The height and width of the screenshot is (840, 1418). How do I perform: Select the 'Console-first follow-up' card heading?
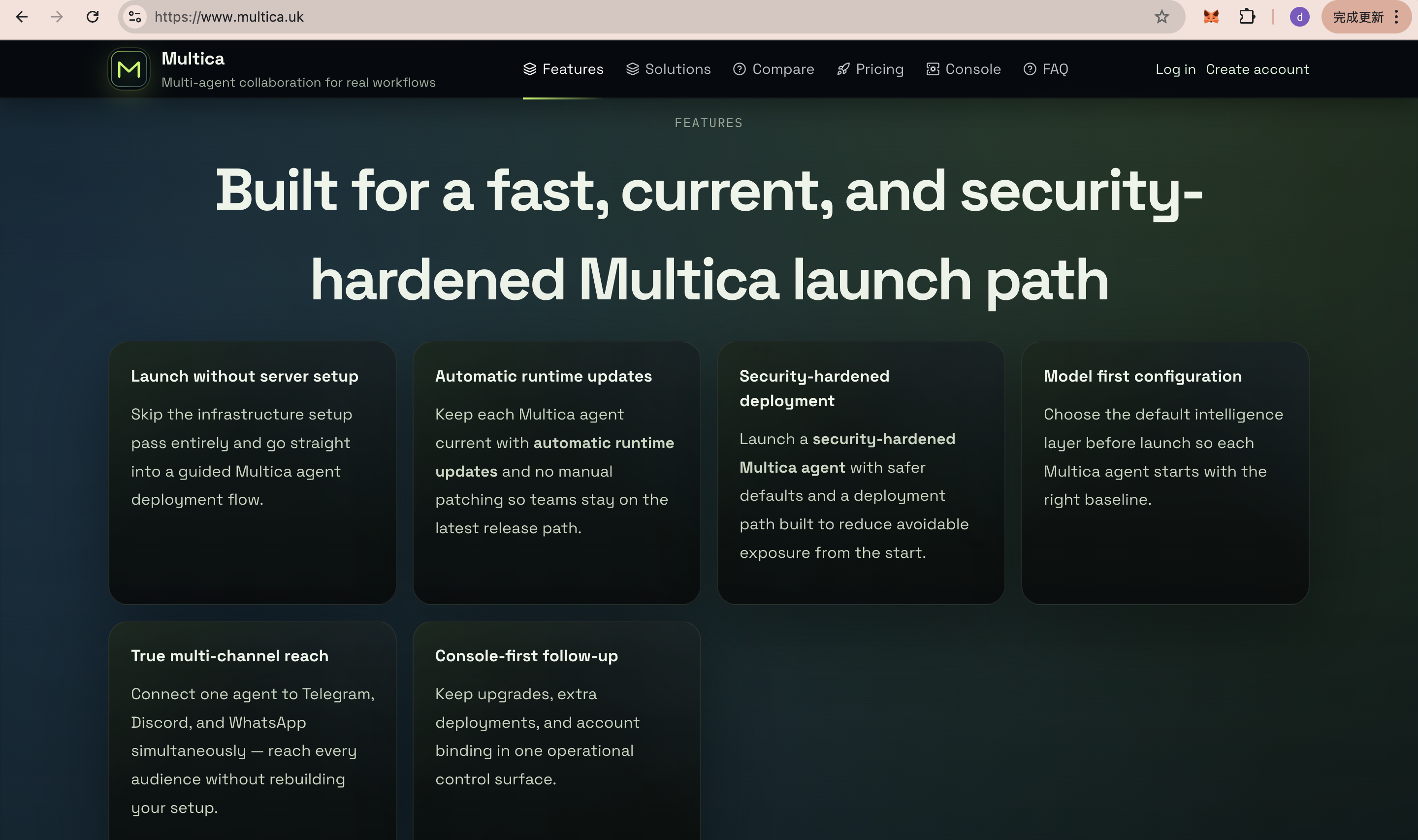pyautogui.click(x=526, y=655)
